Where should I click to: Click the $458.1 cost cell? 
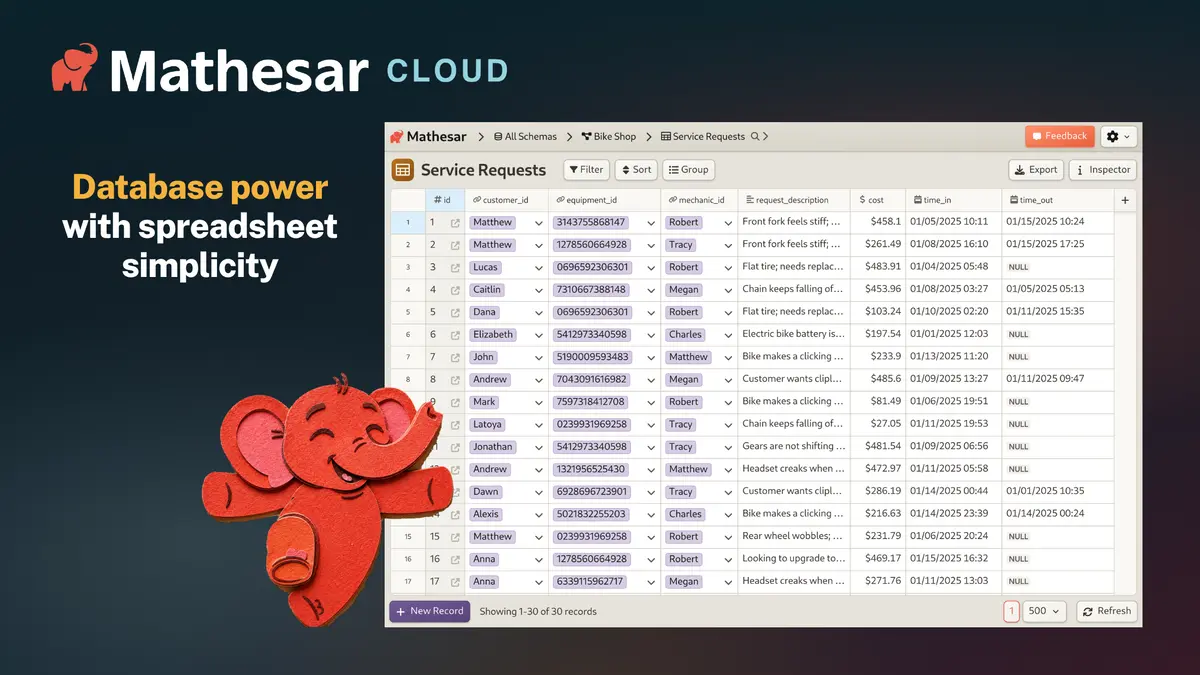click(878, 222)
